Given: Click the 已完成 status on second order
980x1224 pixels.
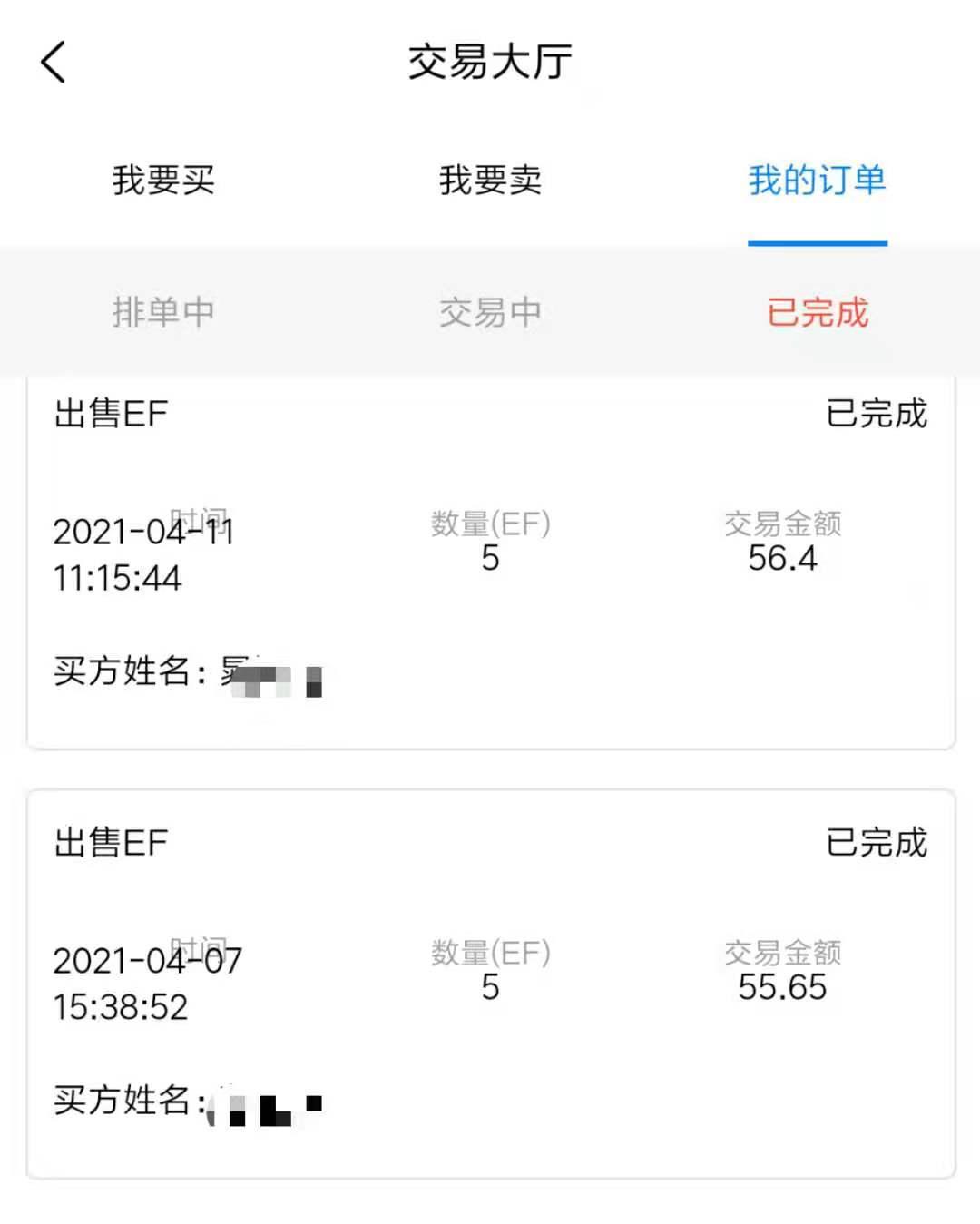Looking at the screenshot, I should (877, 843).
